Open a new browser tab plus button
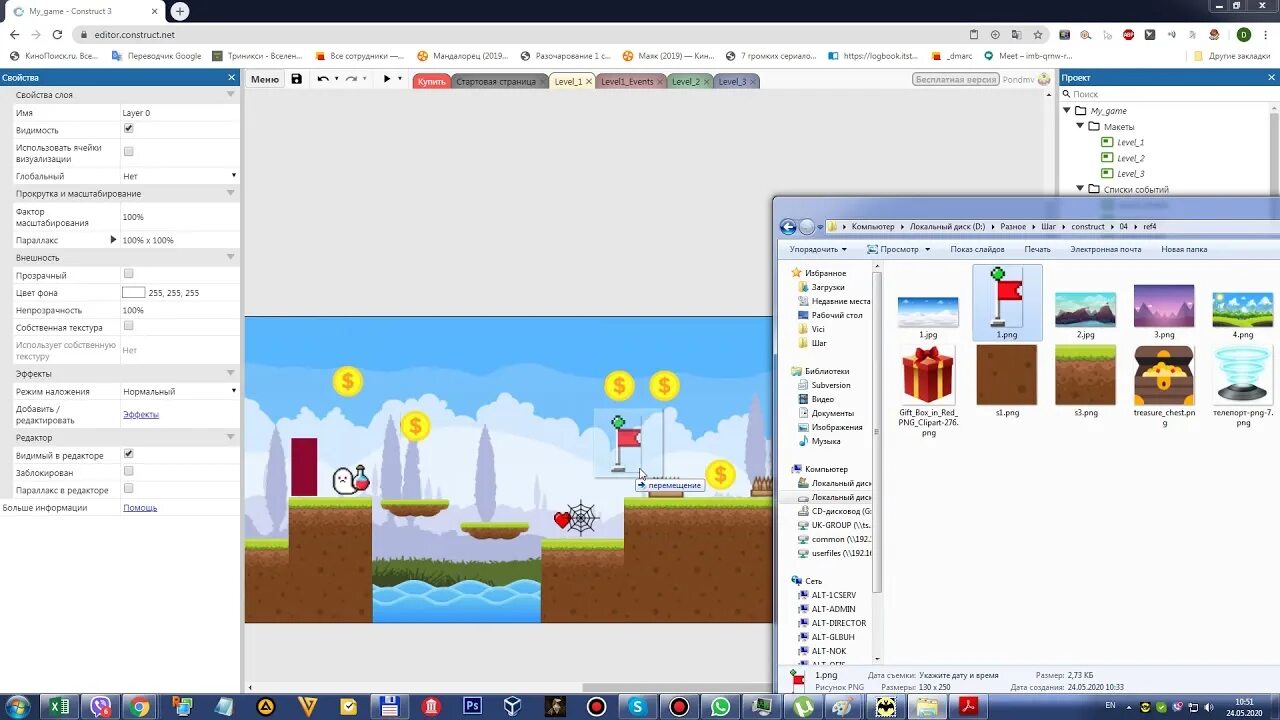 pyautogui.click(x=180, y=11)
